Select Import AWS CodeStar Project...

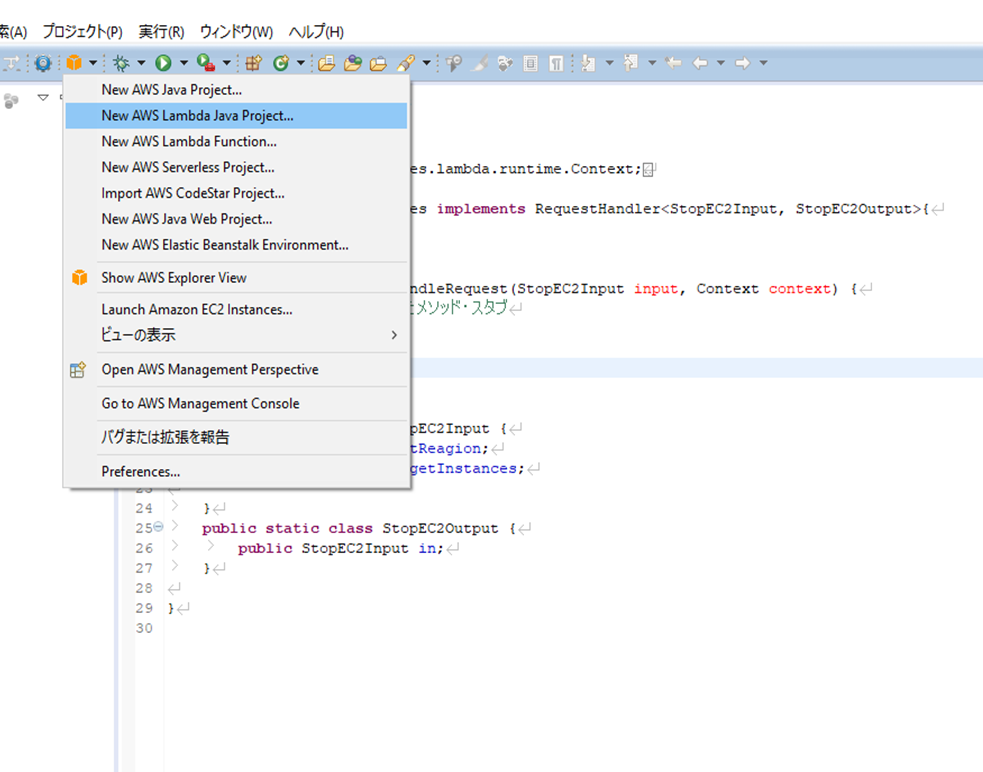(x=236, y=193)
